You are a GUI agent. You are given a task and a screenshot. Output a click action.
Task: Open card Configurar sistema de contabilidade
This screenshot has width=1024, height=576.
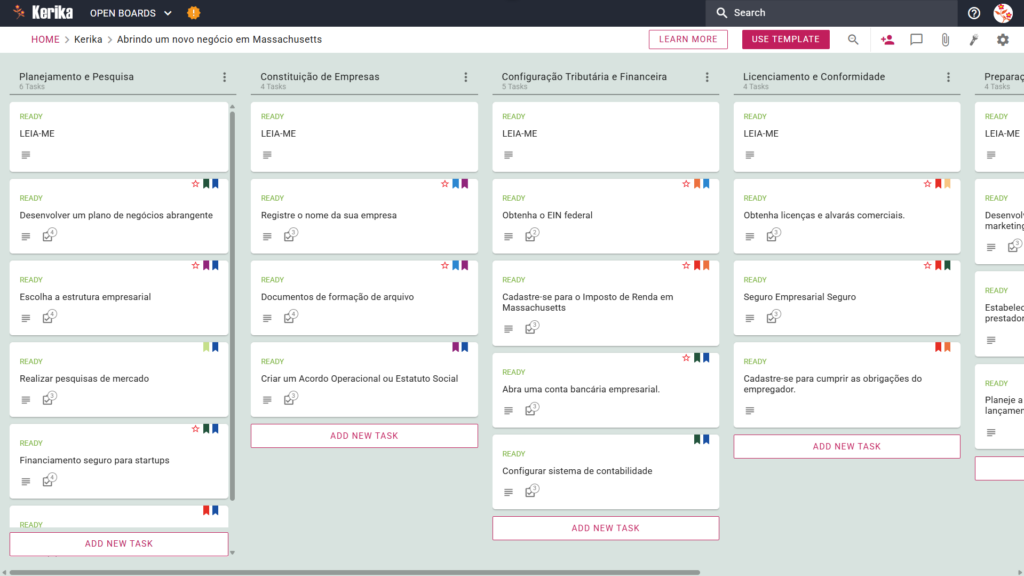click(605, 472)
